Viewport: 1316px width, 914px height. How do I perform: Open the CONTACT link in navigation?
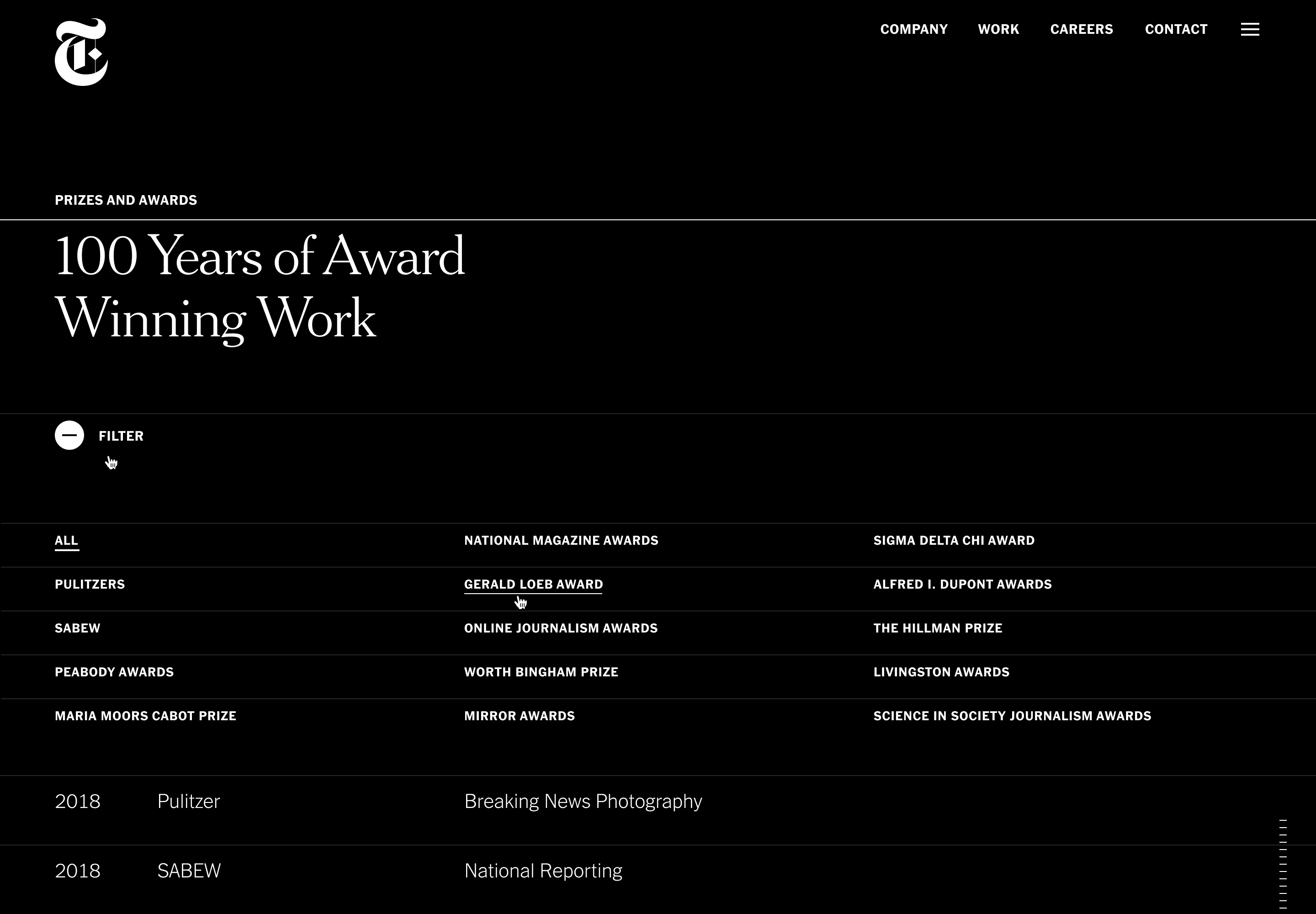(x=1176, y=29)
